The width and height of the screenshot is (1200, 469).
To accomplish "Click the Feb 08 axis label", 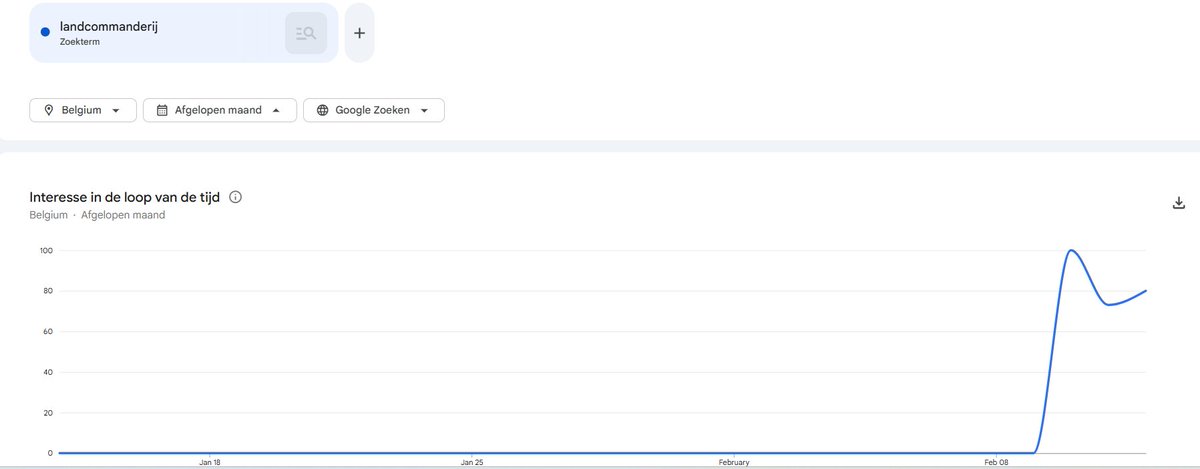I will click(x=996, y=463).
